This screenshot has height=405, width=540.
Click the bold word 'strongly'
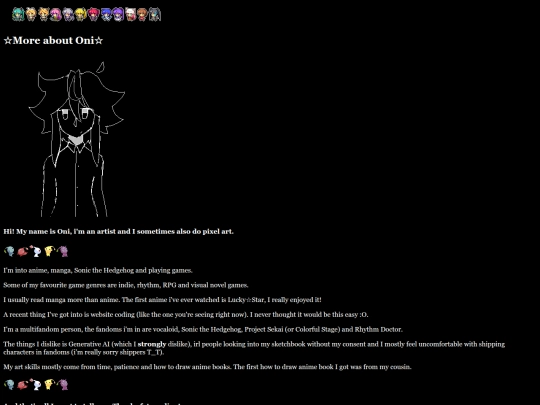[152, 344]
